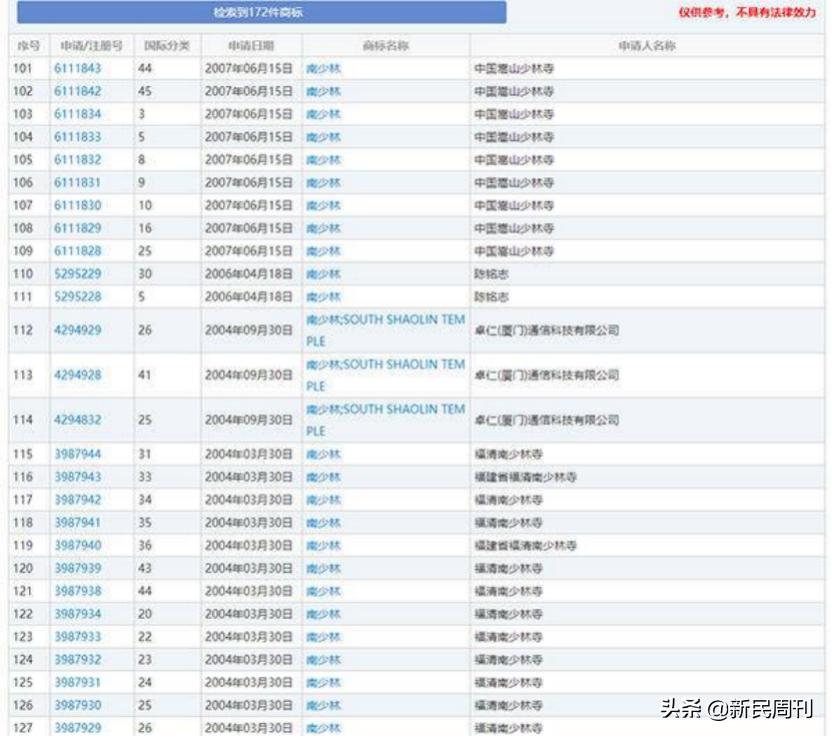832x738 pixels.
Task: Open registration number 6111832 link
Action: pos(77,160)
